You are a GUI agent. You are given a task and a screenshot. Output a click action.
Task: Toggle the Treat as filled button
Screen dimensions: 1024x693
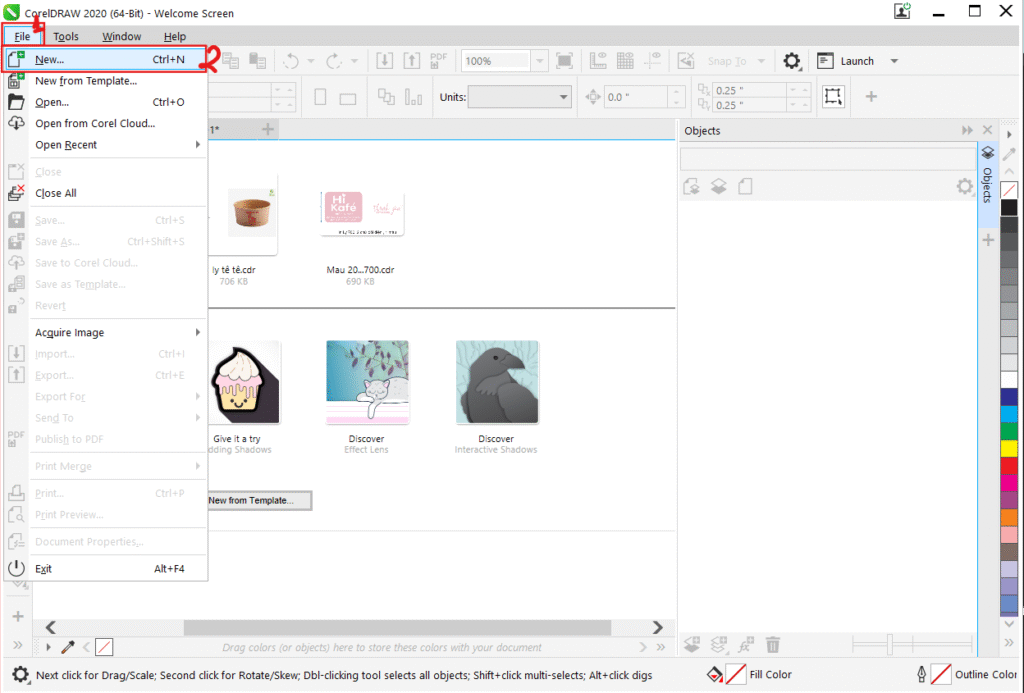833,97
